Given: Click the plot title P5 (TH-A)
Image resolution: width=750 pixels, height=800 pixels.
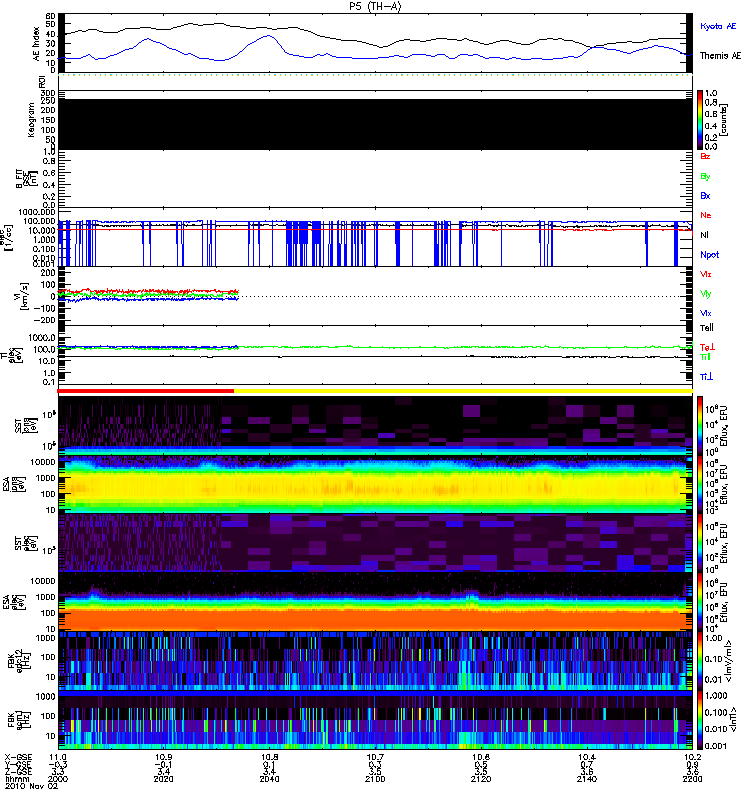Looking at the screenshot, I should click(375, 6).
